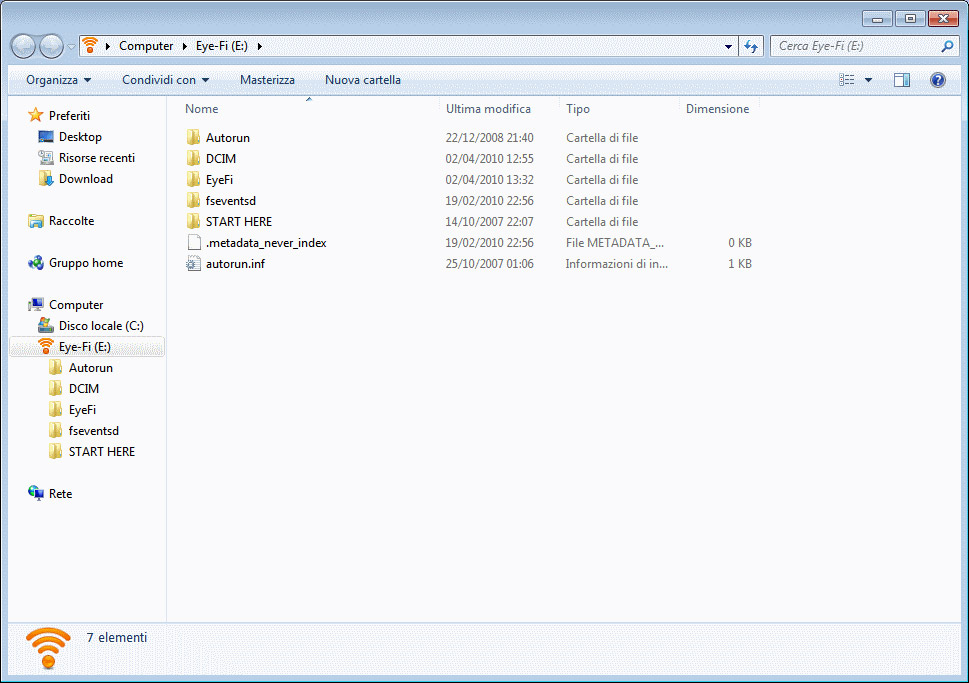Open DCIM folder in navigation tree
The width and height of the screenshot is (969, 683).
[x=83, y=389]
